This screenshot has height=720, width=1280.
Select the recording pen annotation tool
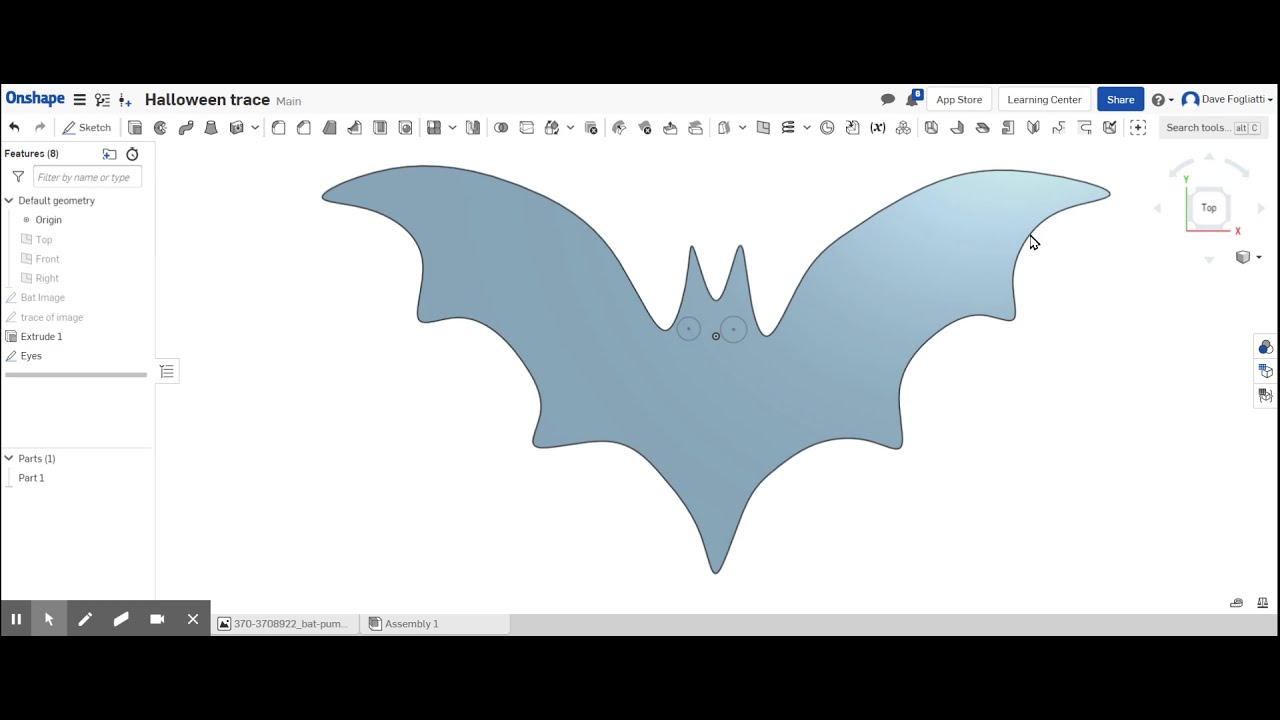tap(85, 619)
